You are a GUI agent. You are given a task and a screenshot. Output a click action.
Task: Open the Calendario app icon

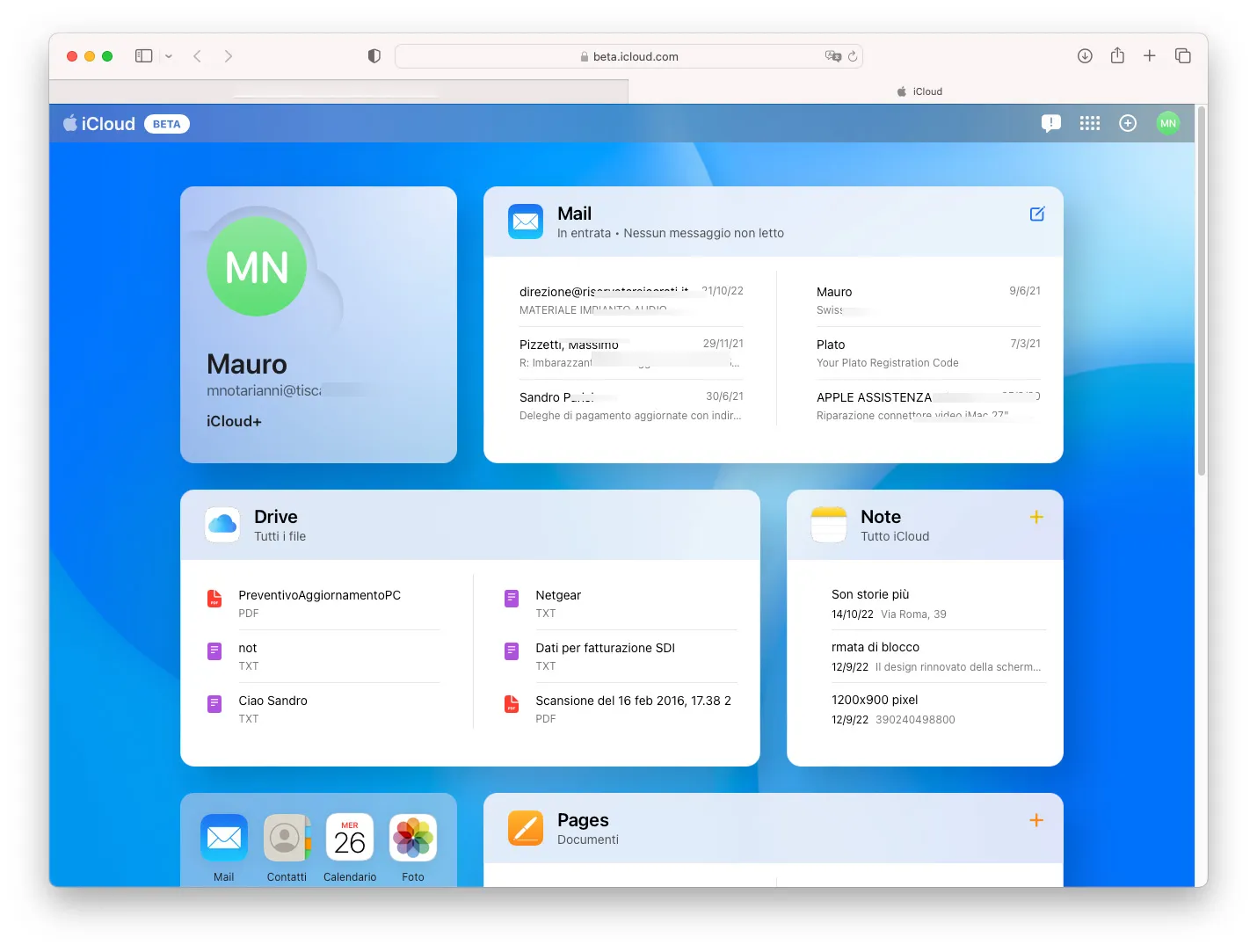349,838
